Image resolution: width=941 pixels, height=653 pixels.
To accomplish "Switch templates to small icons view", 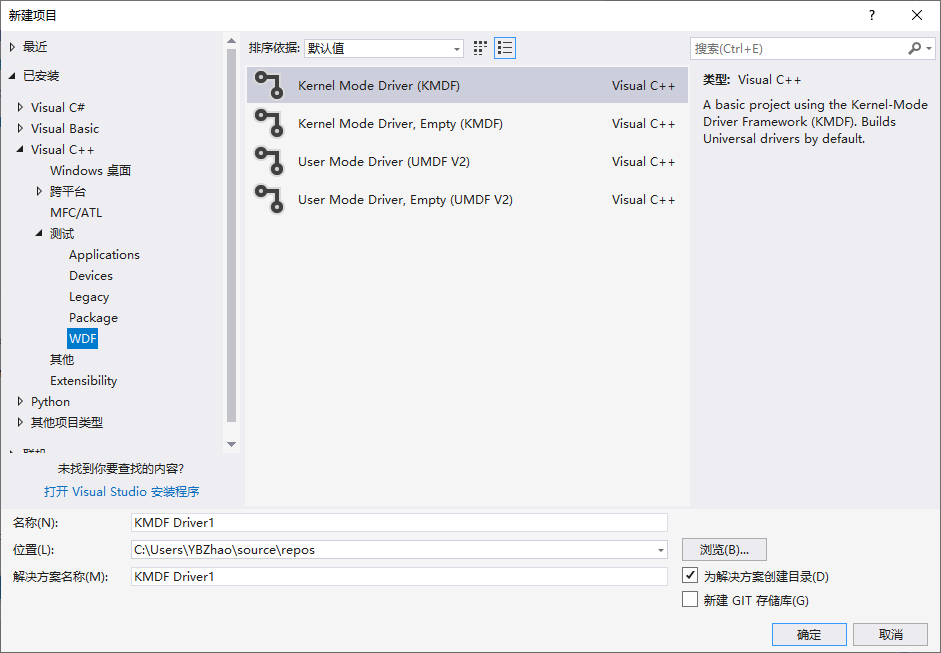I will (x=479, y=47).
